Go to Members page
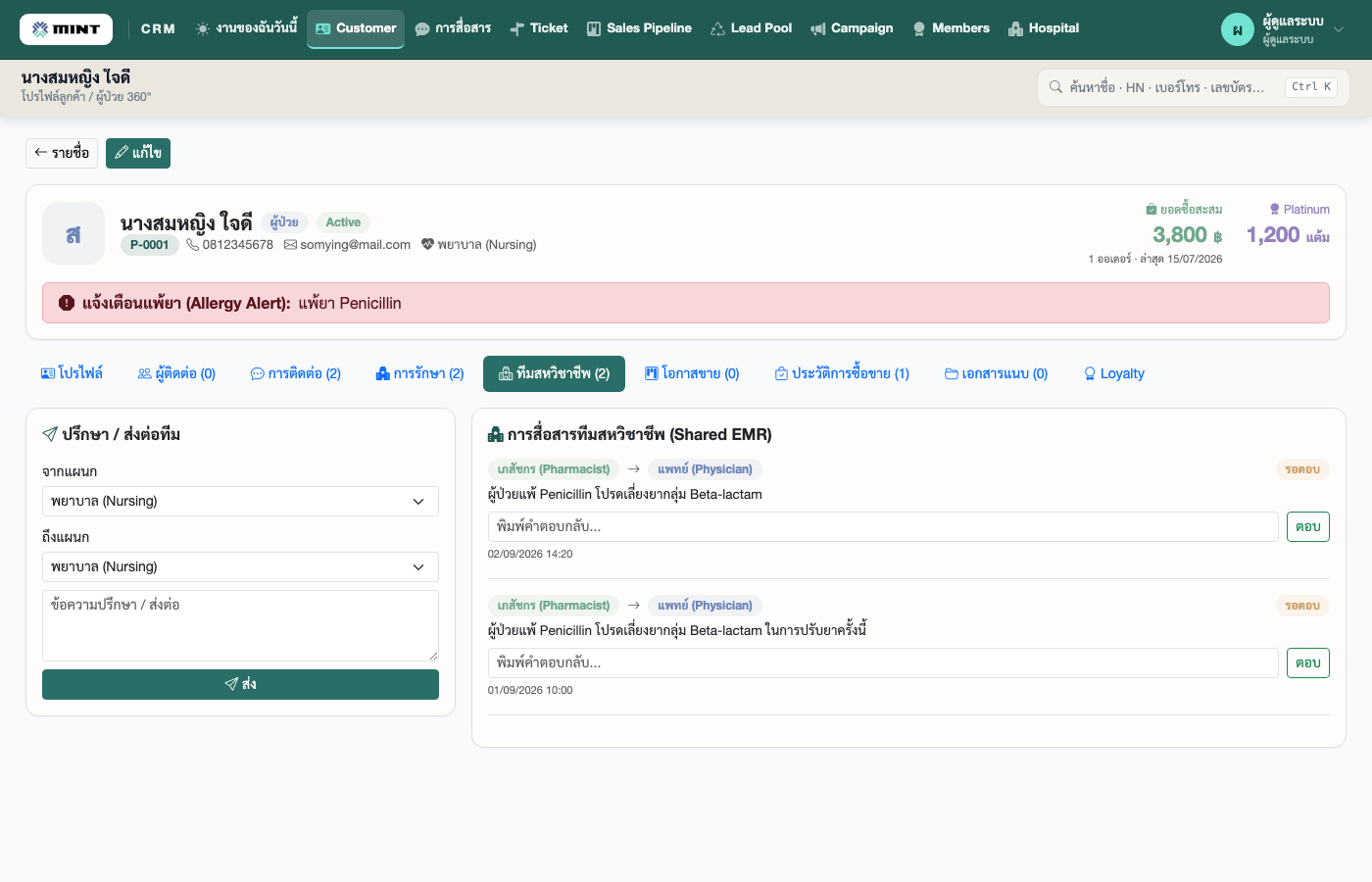Viewport: 1372px width, 882px height. 951,28
